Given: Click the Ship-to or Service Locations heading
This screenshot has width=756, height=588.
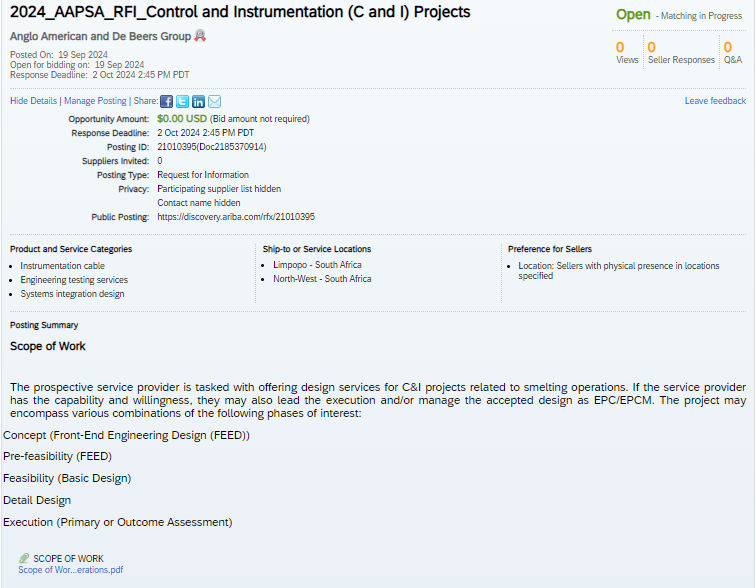Looking at the screenshot, I should coord(317,249).
